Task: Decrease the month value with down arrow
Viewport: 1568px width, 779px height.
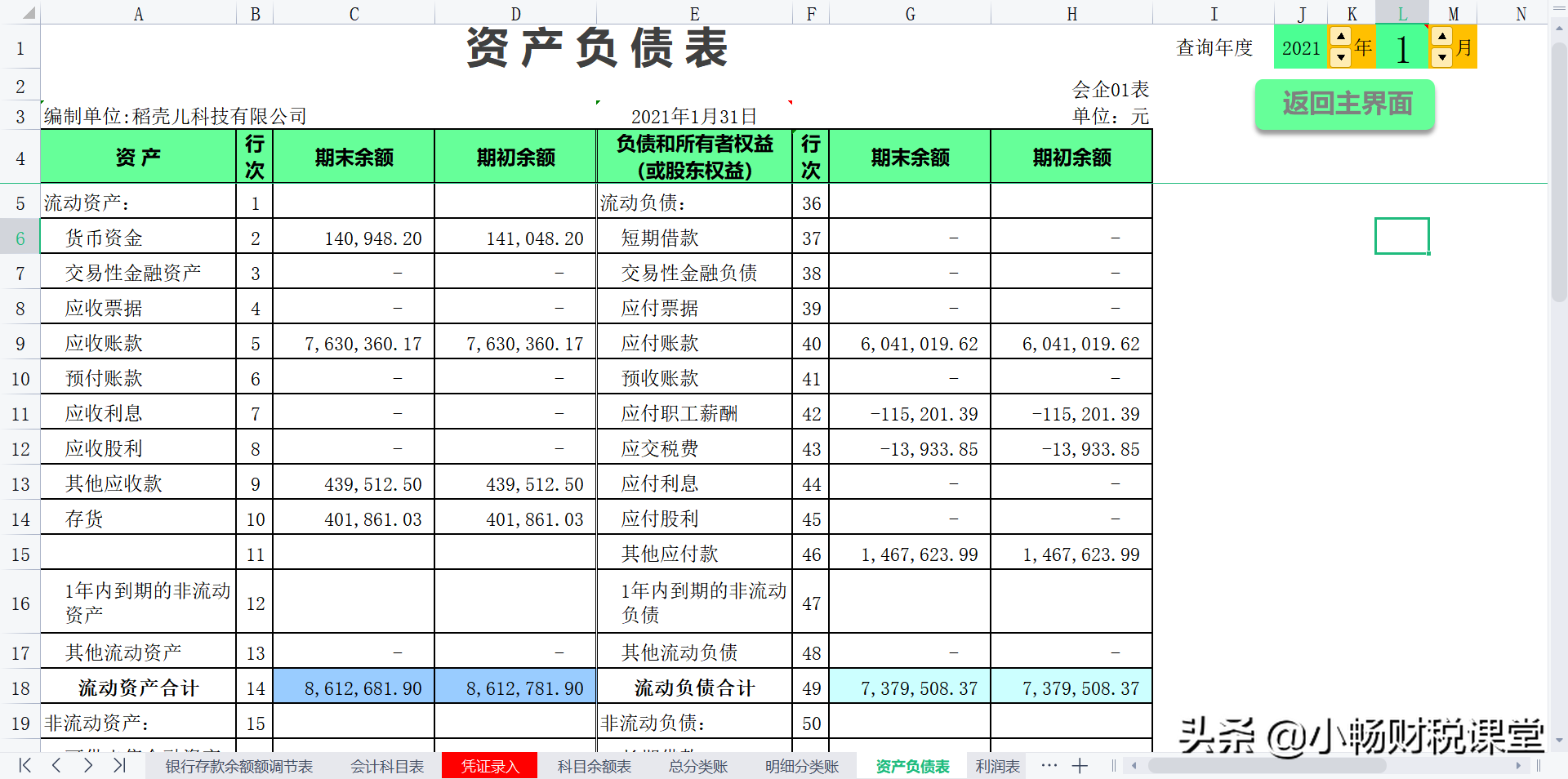Action: (x=1441, y=59)
